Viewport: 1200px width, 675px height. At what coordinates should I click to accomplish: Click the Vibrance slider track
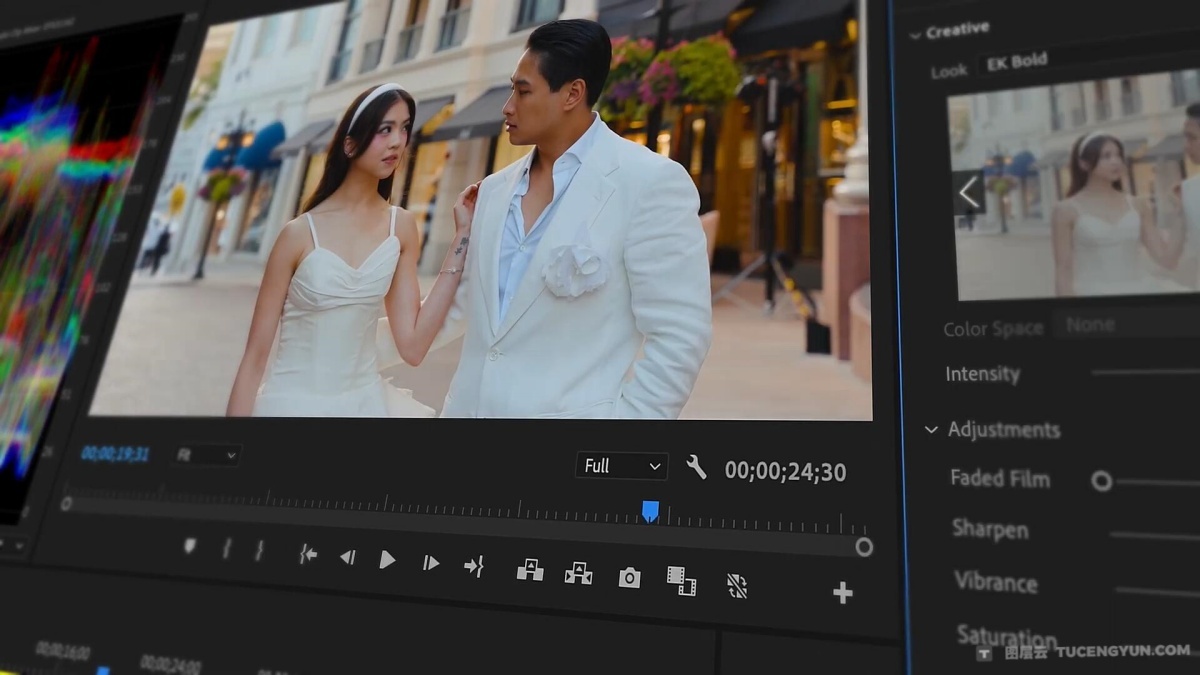point(1157,592)
